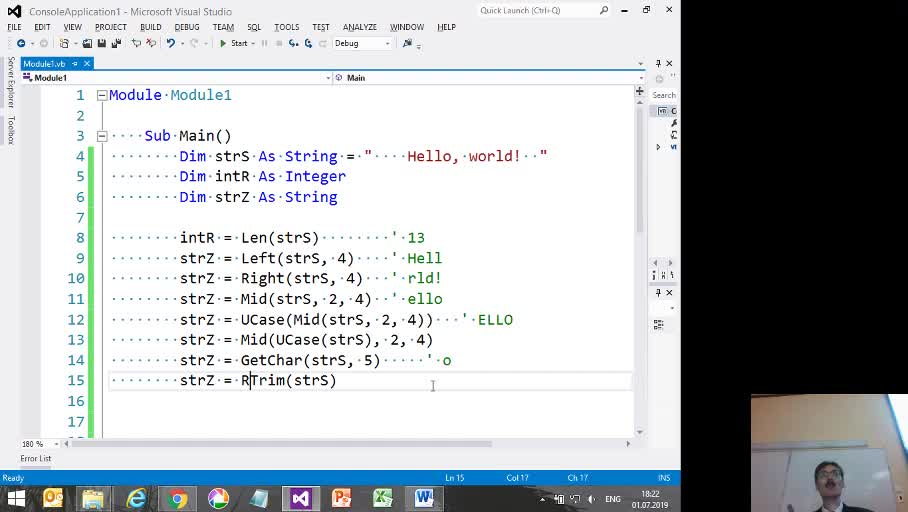Open the back navigation history dropdown

32,43
